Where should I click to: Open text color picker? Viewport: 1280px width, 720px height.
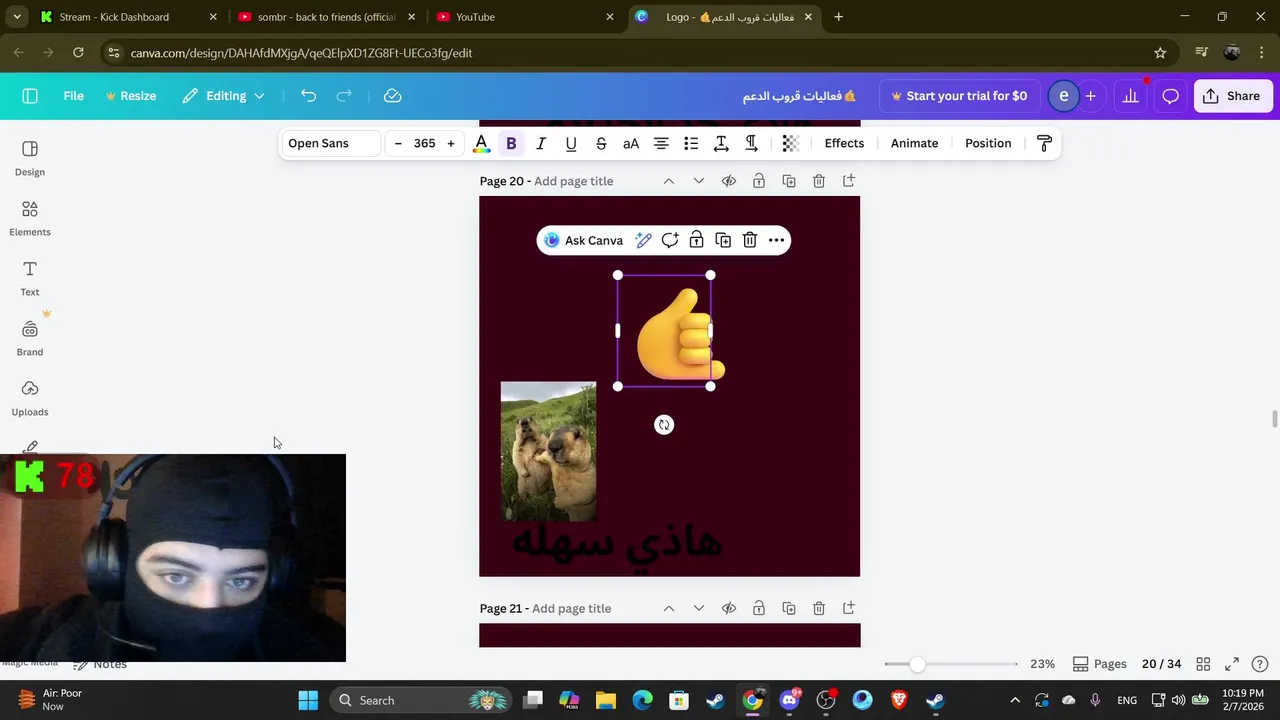(481, 143)
